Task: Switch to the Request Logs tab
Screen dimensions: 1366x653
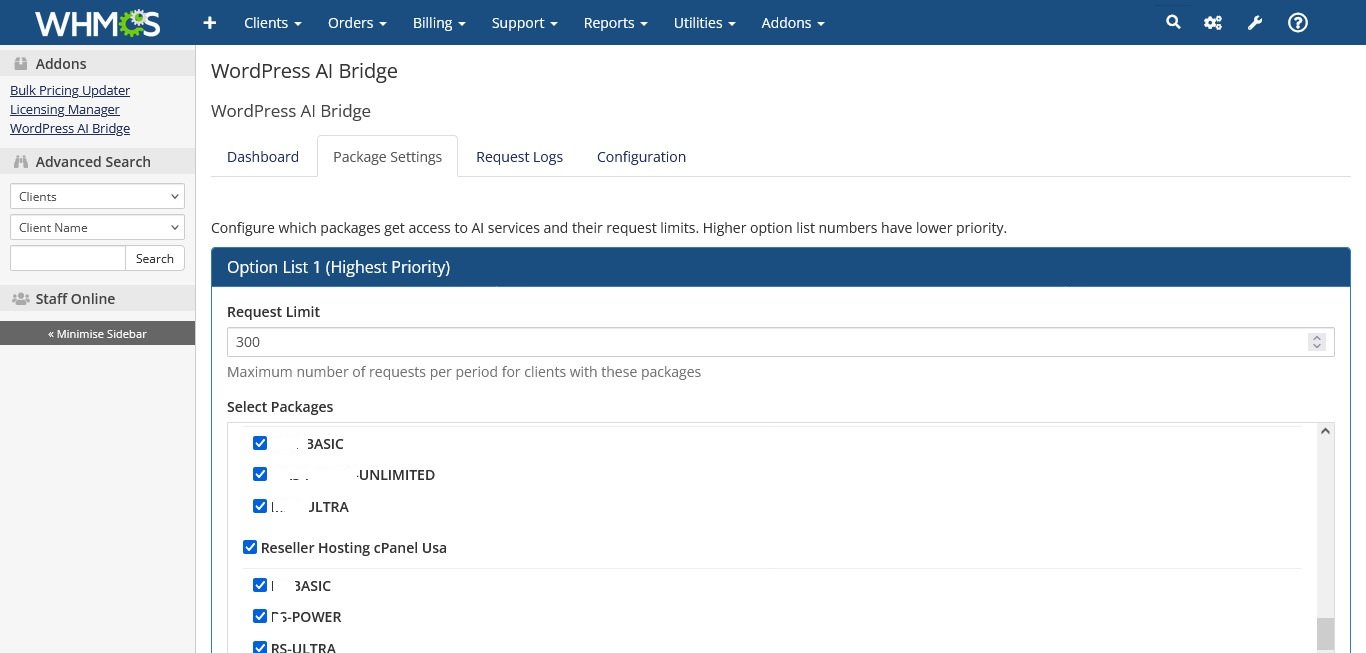Action: tap(519, 157)
